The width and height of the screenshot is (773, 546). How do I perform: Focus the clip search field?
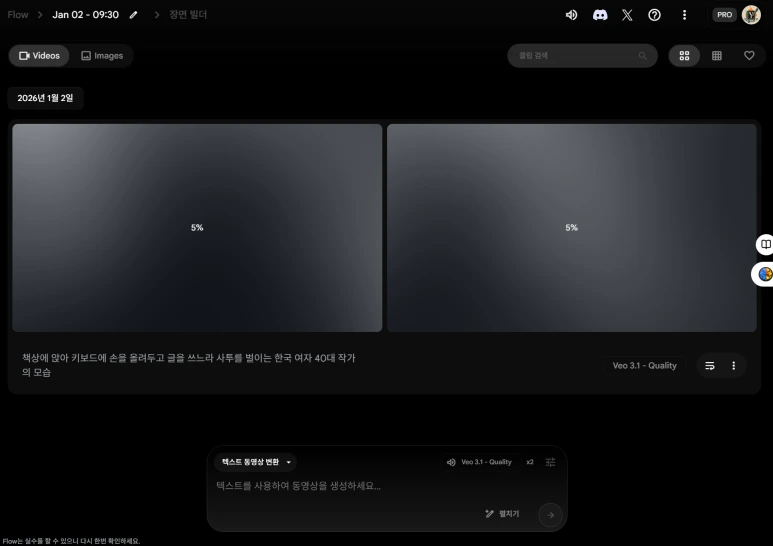pyautogui.click(x=582, y=56)
